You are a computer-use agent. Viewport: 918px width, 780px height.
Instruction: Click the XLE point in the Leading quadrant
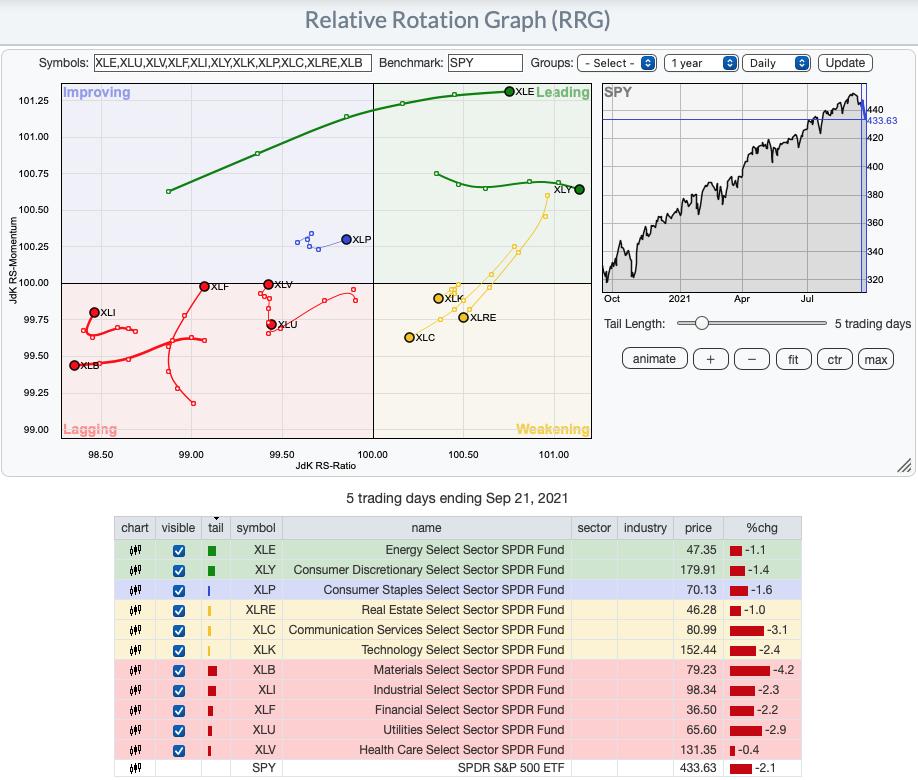[x=509, y=91]
